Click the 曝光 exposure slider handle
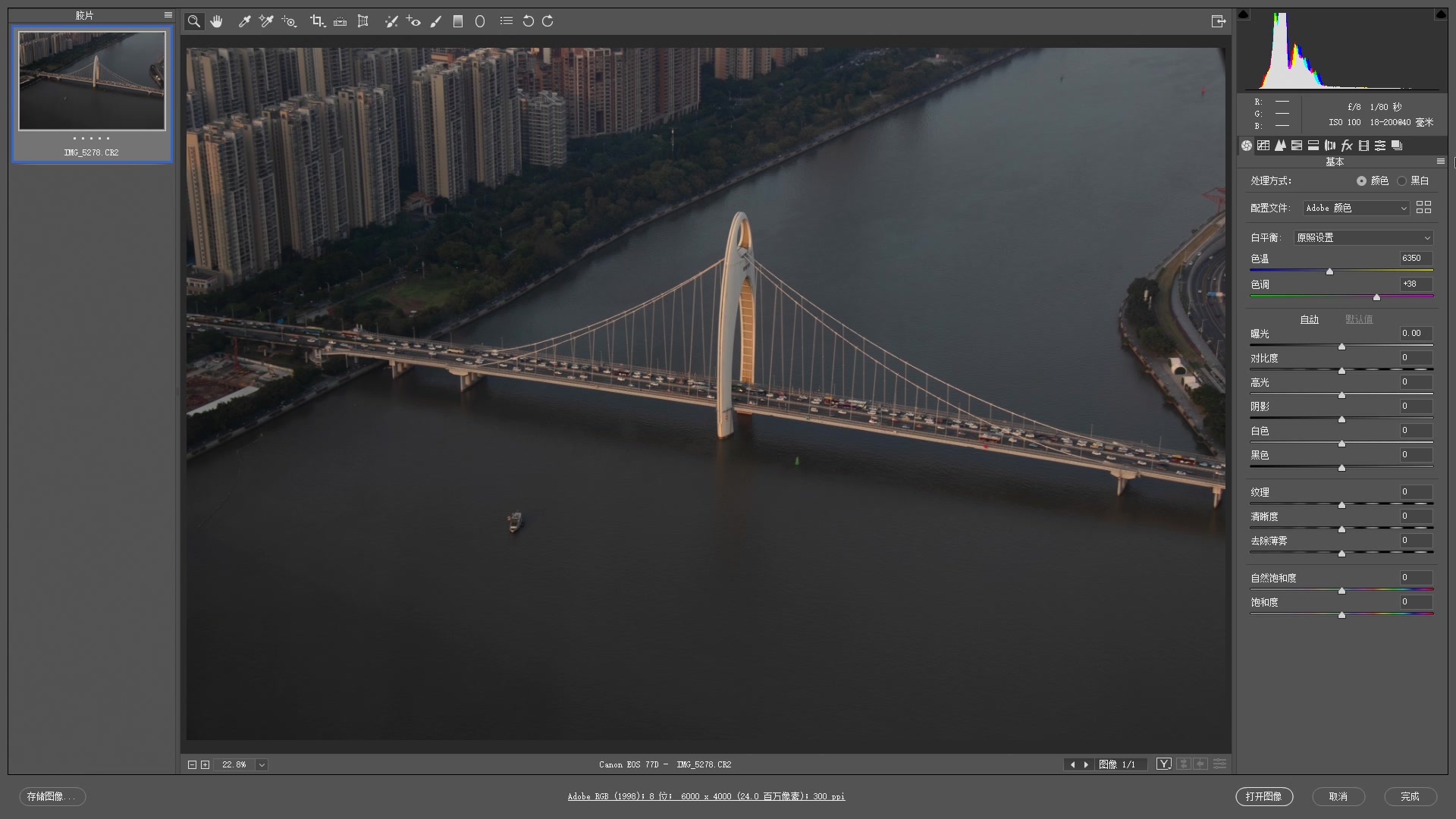 click(x=1341, y=347)
